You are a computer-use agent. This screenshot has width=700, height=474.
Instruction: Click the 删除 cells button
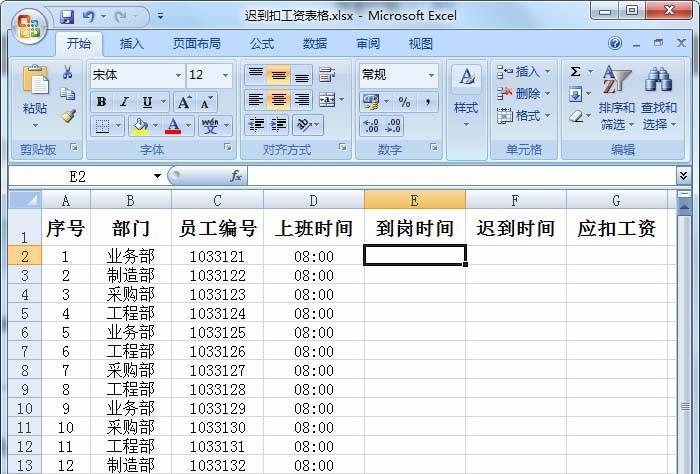[523, 94]
